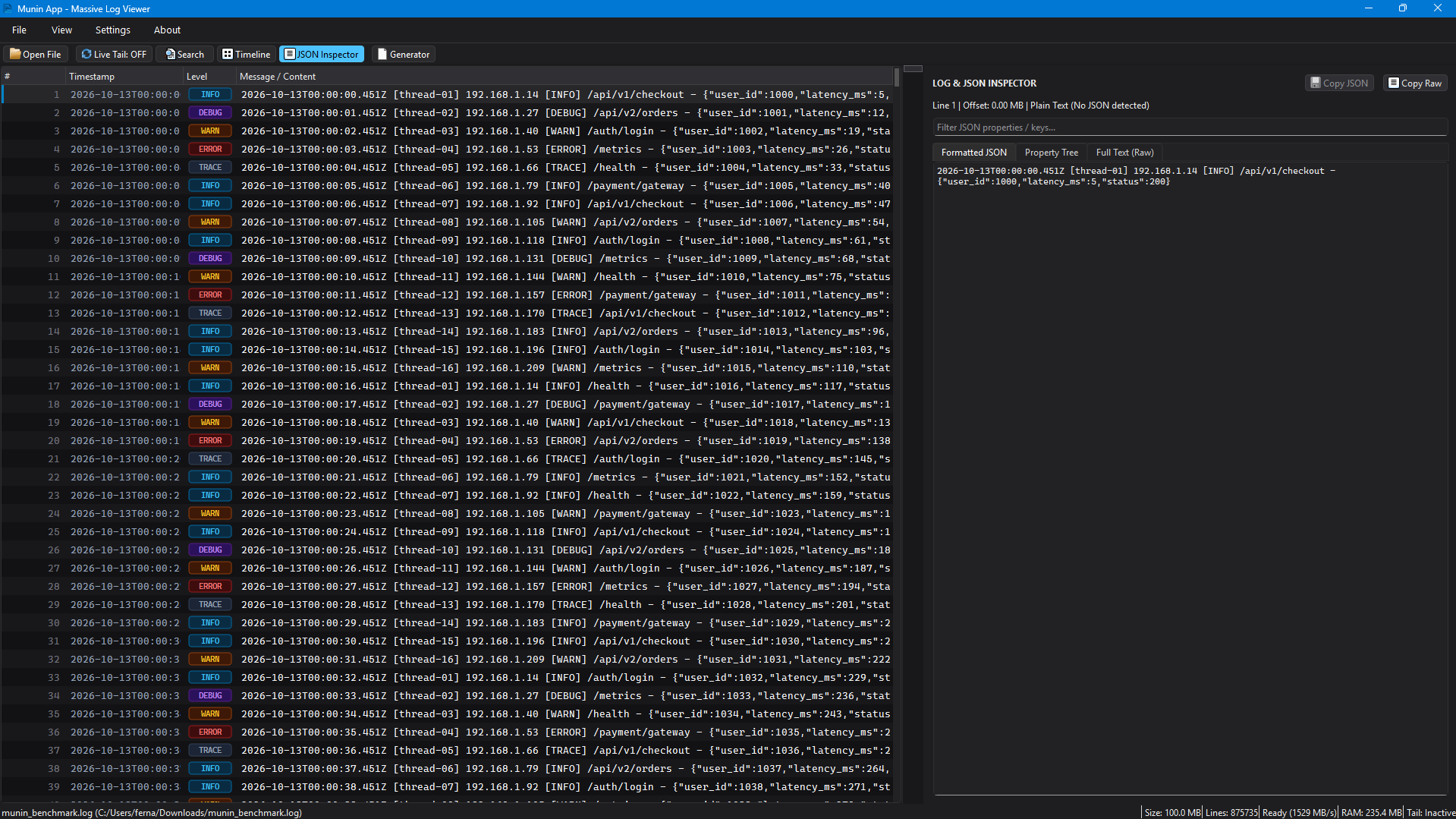The image size is (1456, 819).
Task: Click the Open File folder icon
Action: pyautogui.click(x=15, y=54)
